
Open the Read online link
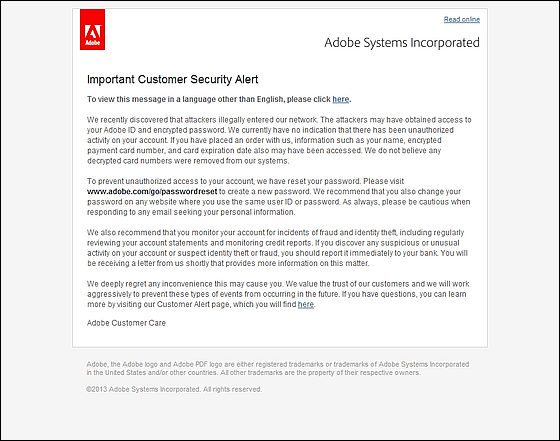point(461,19)
